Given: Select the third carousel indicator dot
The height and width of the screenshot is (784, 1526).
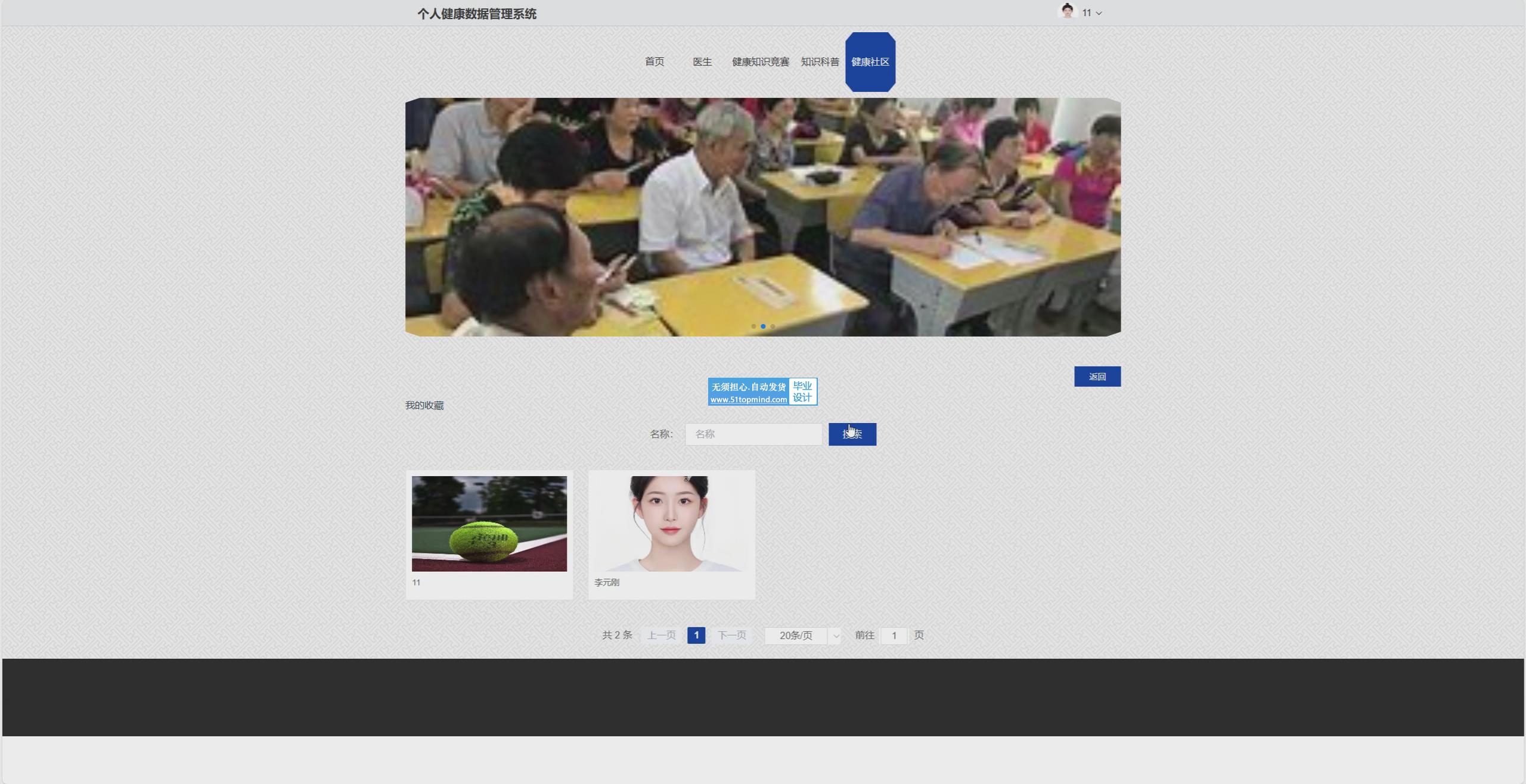Looking at the screenshot, I should [x=773, y=326].
